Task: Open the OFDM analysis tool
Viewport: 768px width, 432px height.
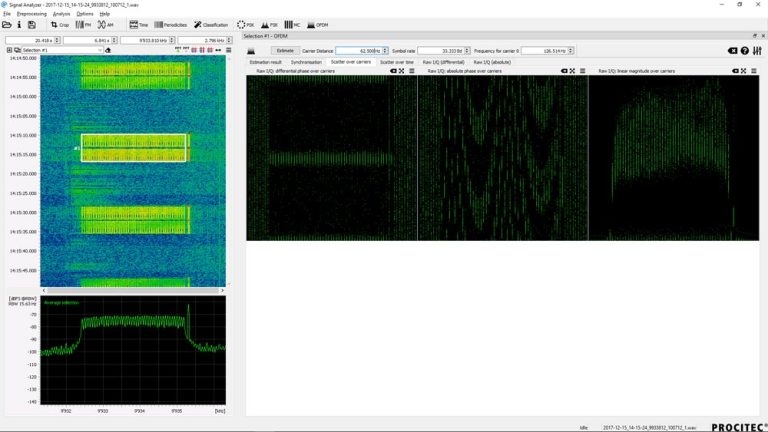Action: tap(317, 24)
